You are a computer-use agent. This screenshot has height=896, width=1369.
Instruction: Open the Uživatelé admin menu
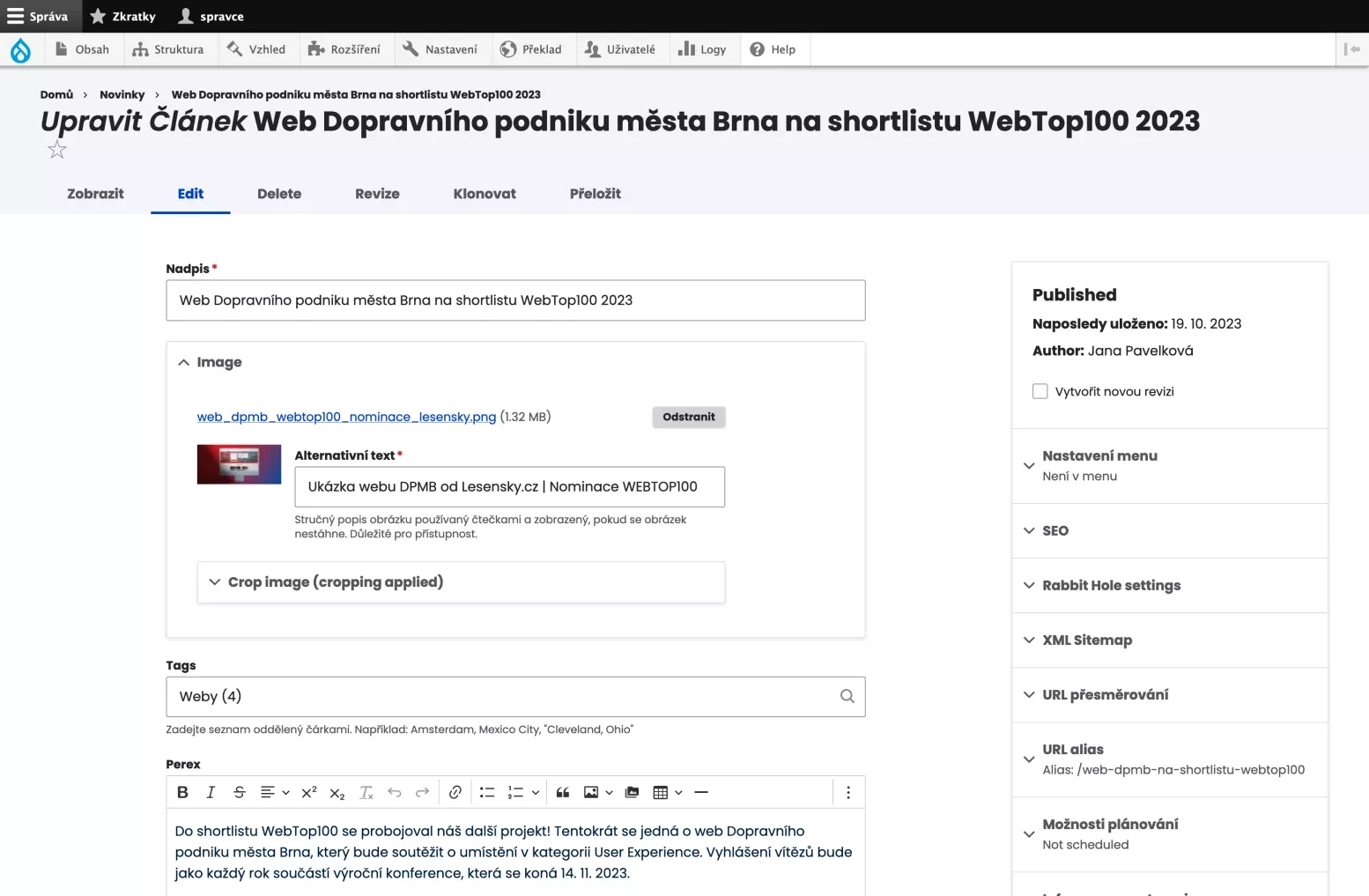tap(620, 49)
